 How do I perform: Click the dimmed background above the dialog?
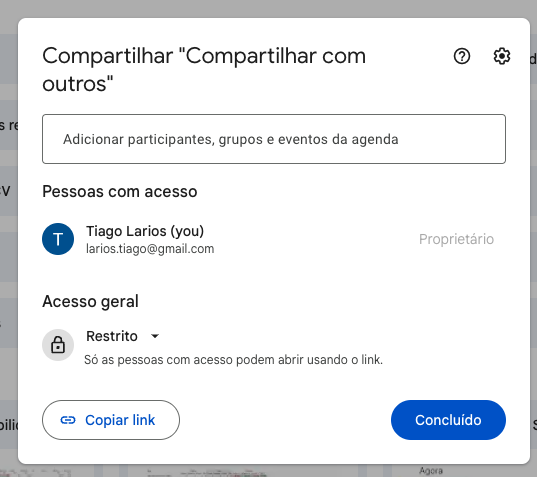[x=268, y=9]
